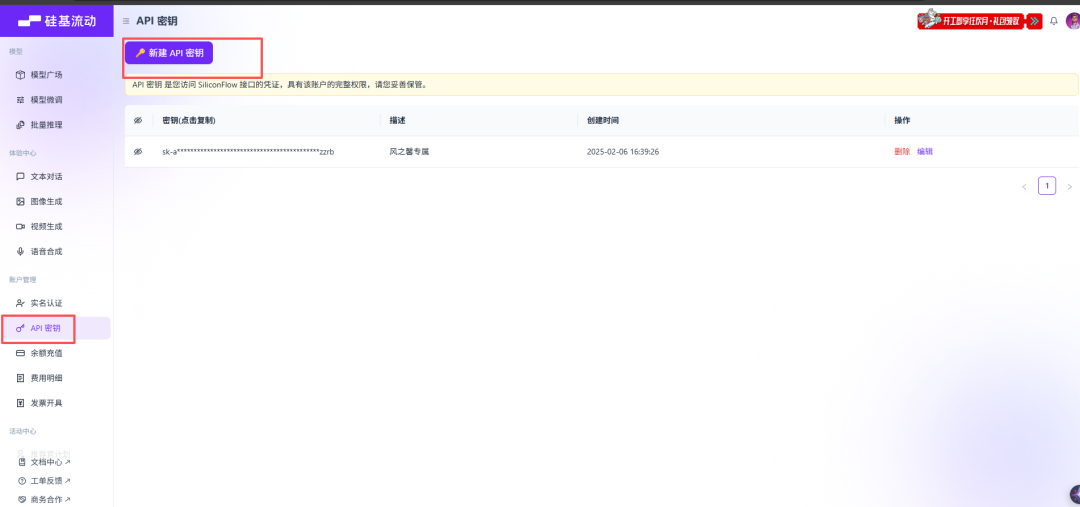Toggle the eye icon in the table header

coord(138,121)
